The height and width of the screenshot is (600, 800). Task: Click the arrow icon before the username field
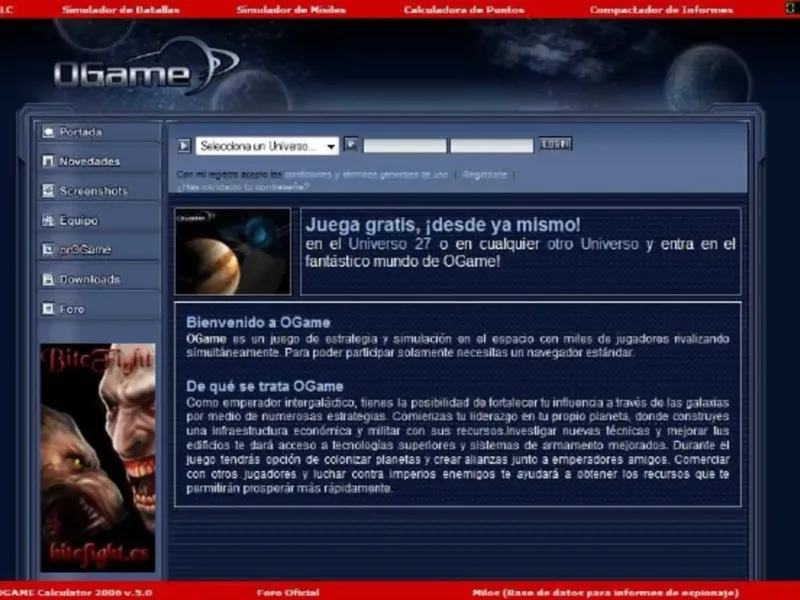pyautogui.click(x=351, y=144)
